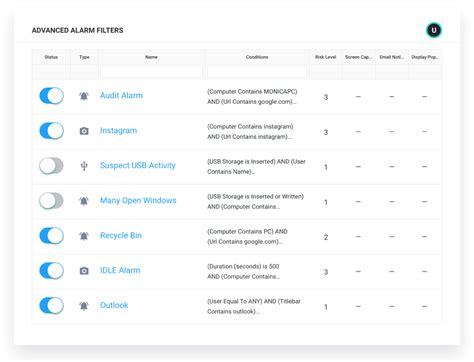Click the '(Computer Contains instagram)' conditions text
The image size is (474, 362).
pos(250,127)
